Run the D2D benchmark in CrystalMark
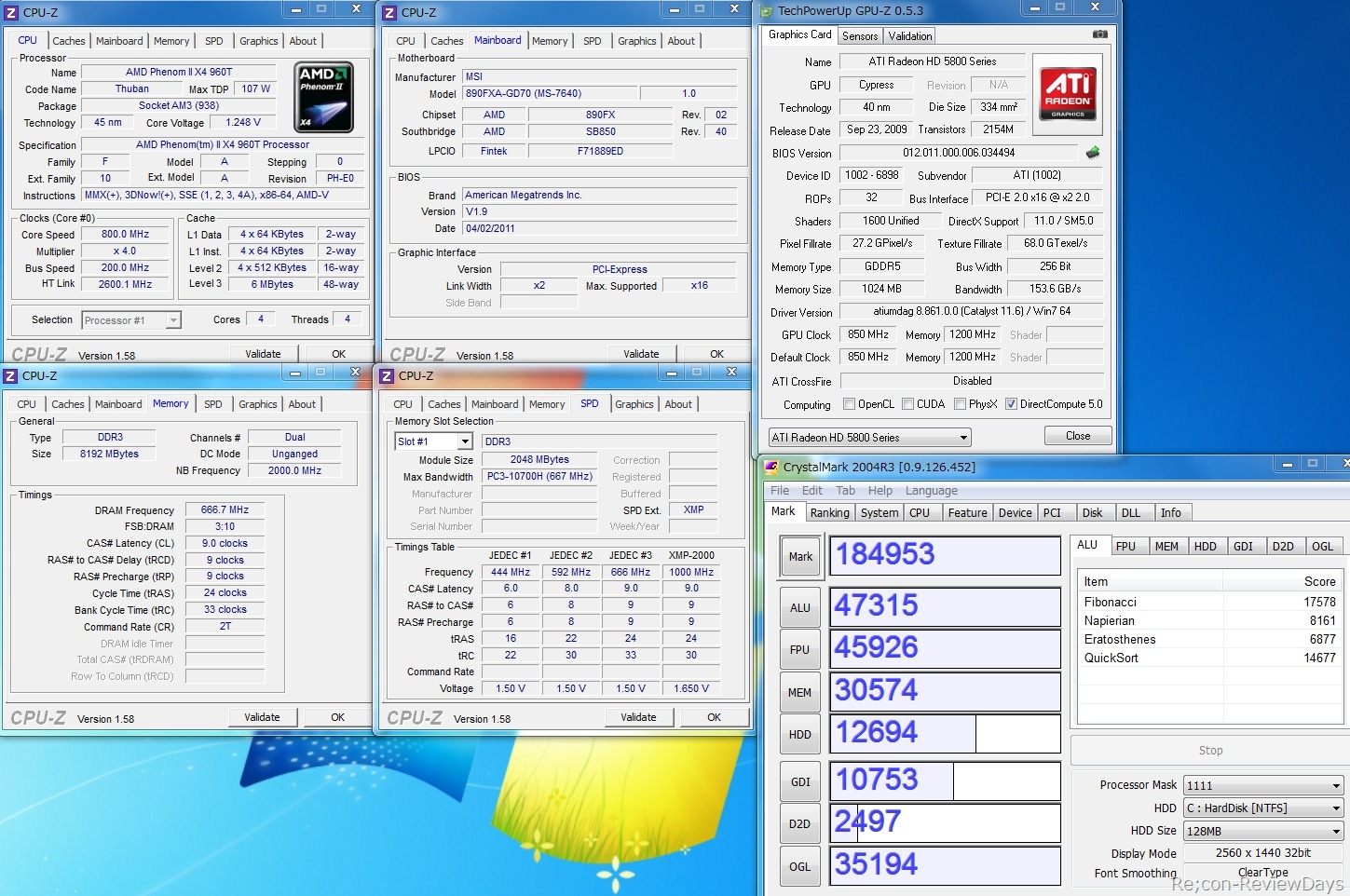1350x896 pixels. [x=799, y=824]
